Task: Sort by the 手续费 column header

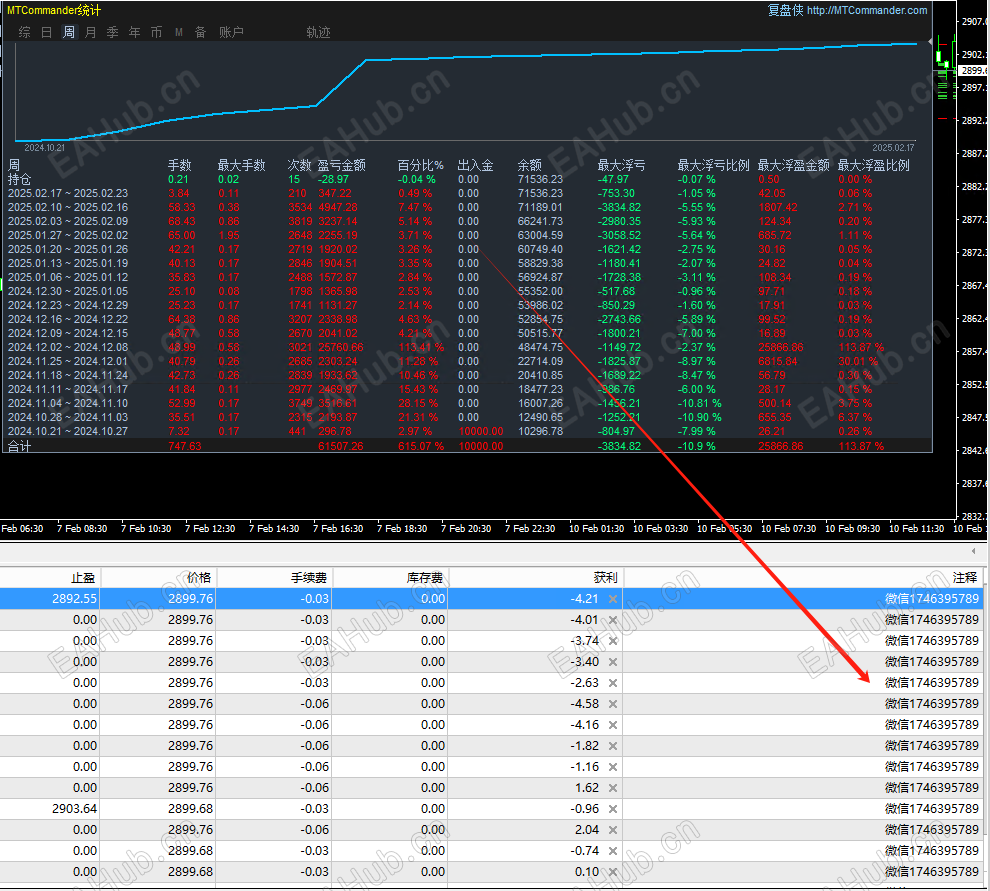Action: coord(274,577)
